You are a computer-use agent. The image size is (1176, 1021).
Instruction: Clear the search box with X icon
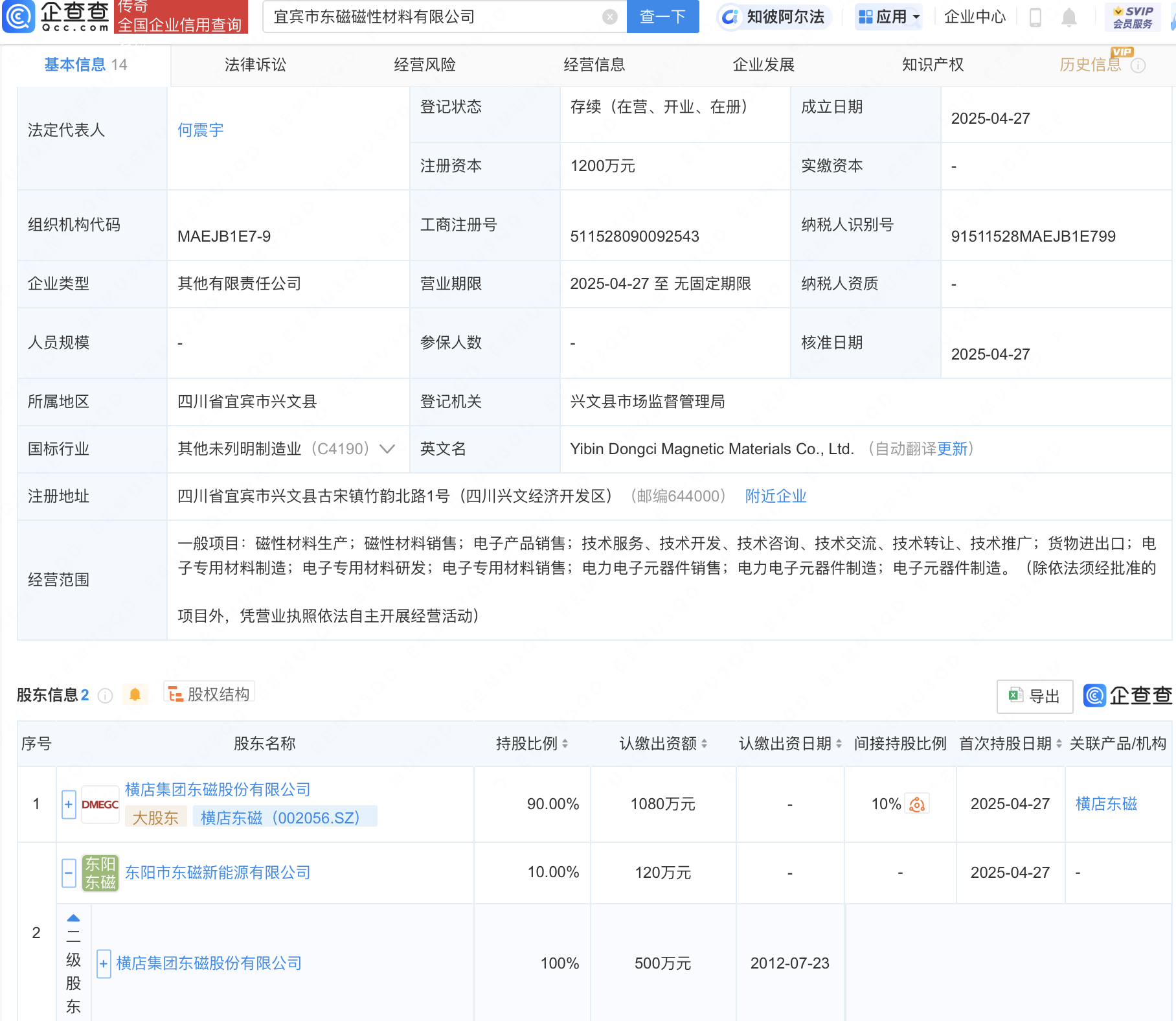(609, 17)
